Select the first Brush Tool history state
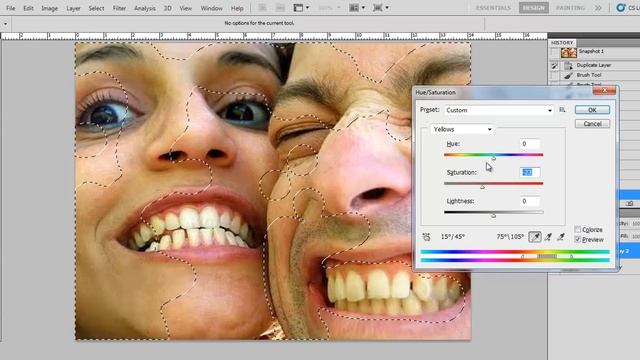Viewport: 640px width, 360px height. [595, 76]
